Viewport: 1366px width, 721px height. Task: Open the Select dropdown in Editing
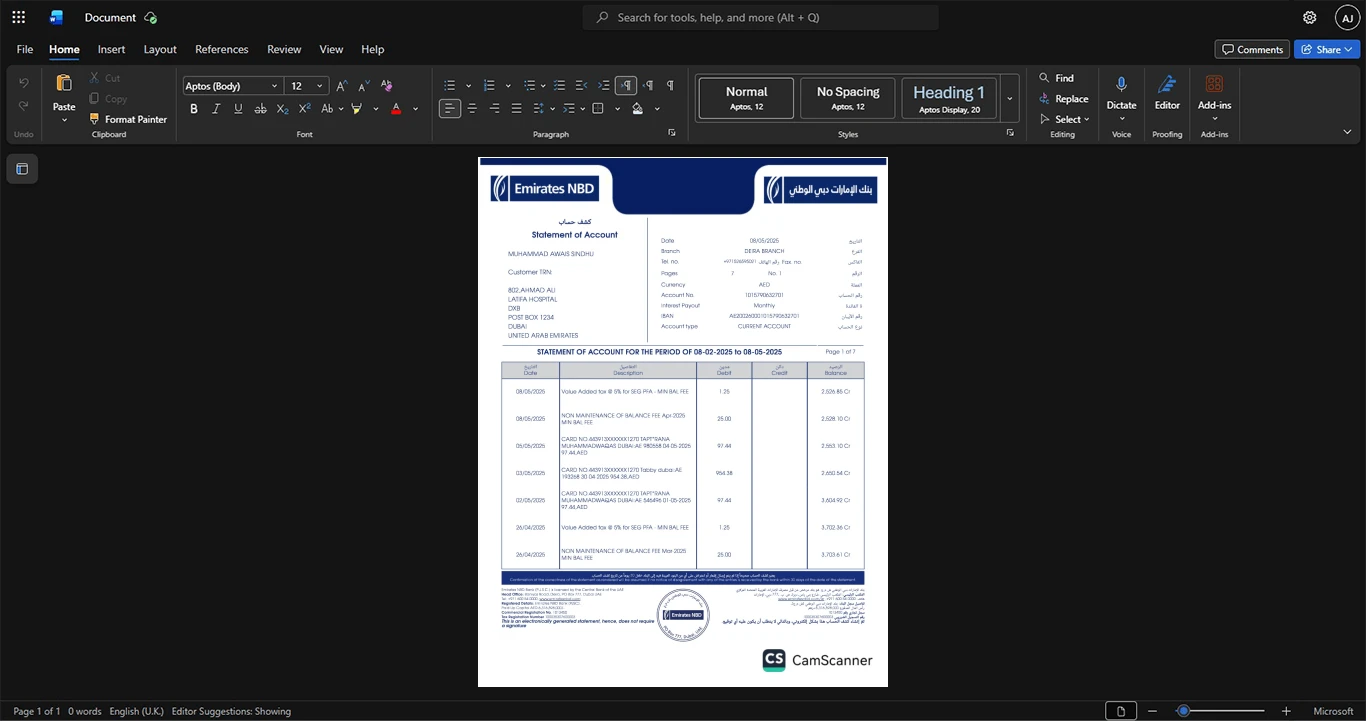1067,119
